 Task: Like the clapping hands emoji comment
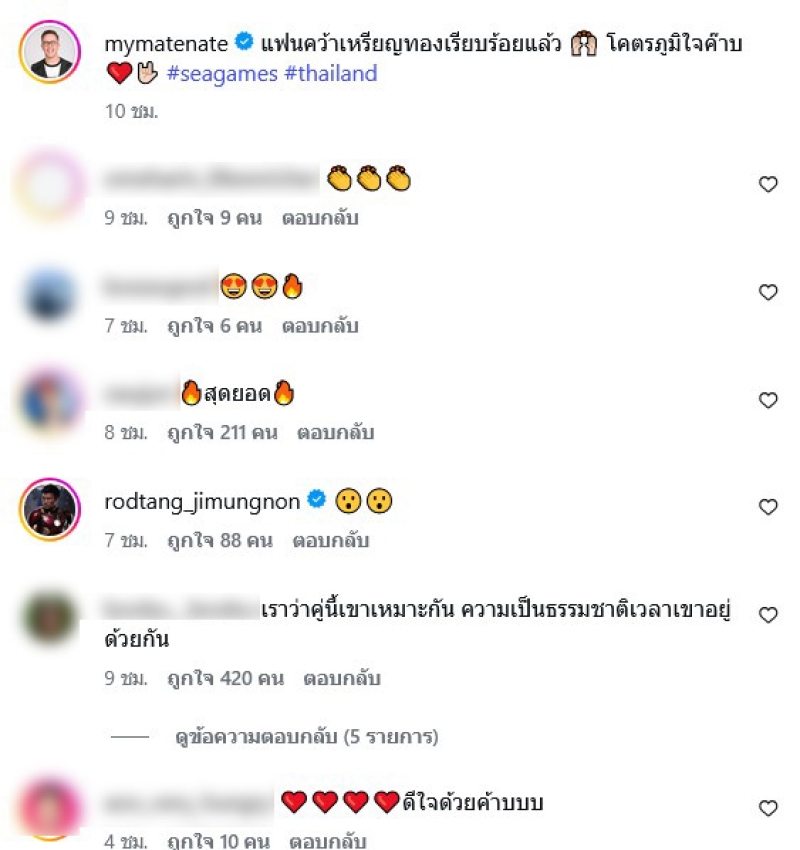767,184
